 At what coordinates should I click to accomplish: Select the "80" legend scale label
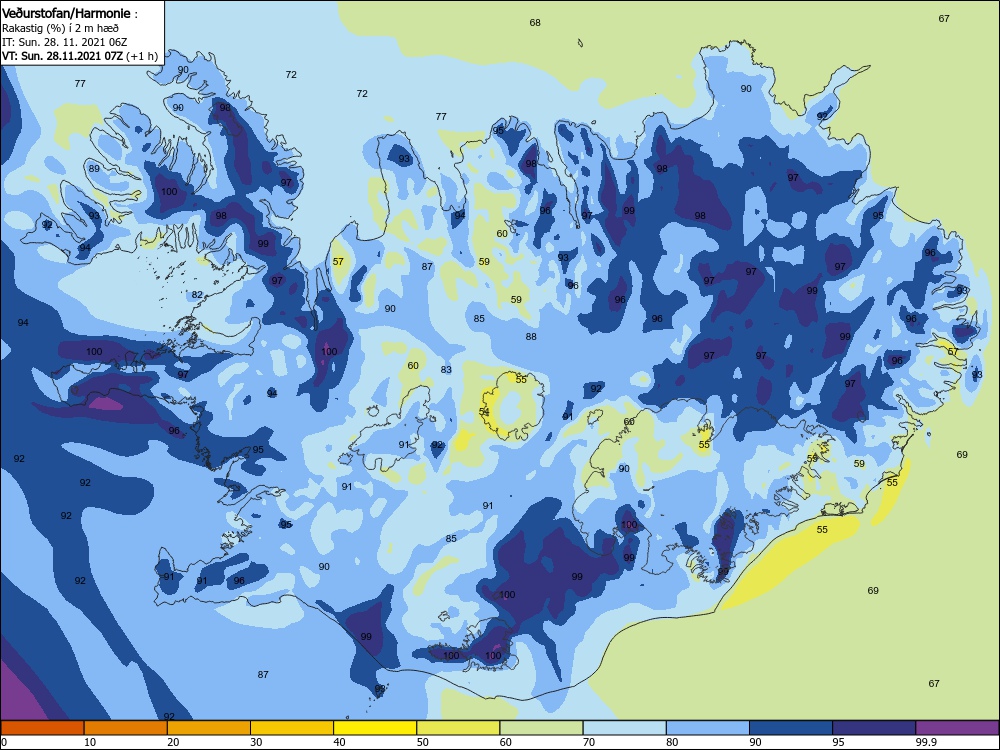[x=672, y=742]
